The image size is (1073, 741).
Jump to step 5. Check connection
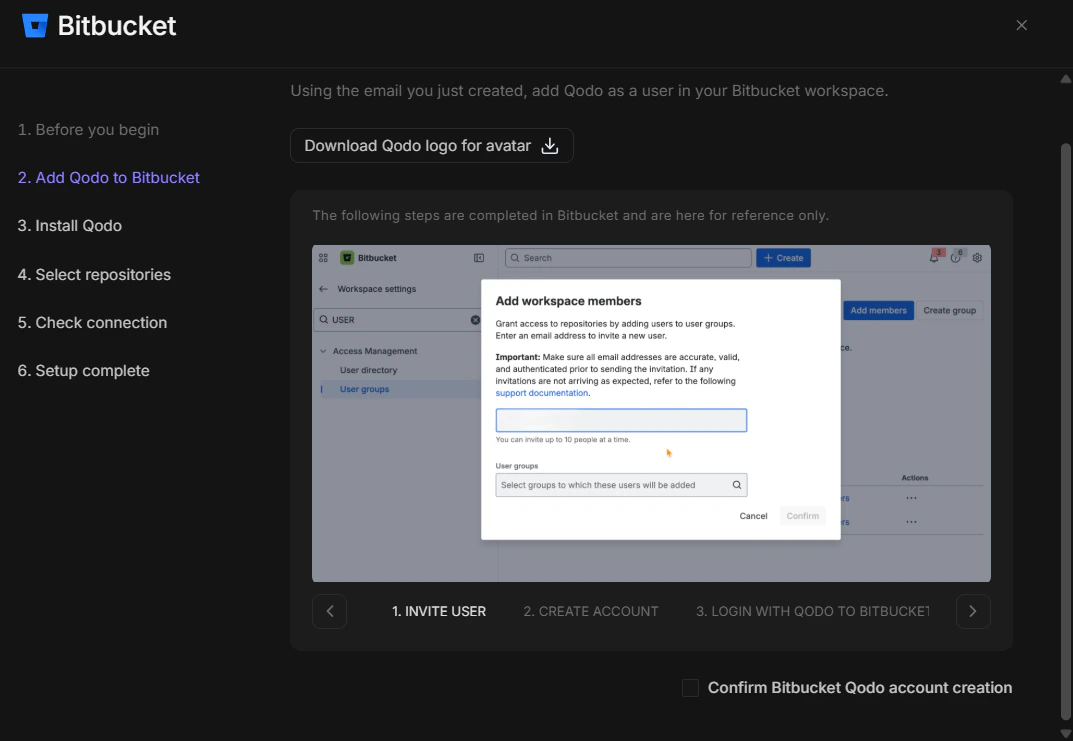click(x=92, y=322)
